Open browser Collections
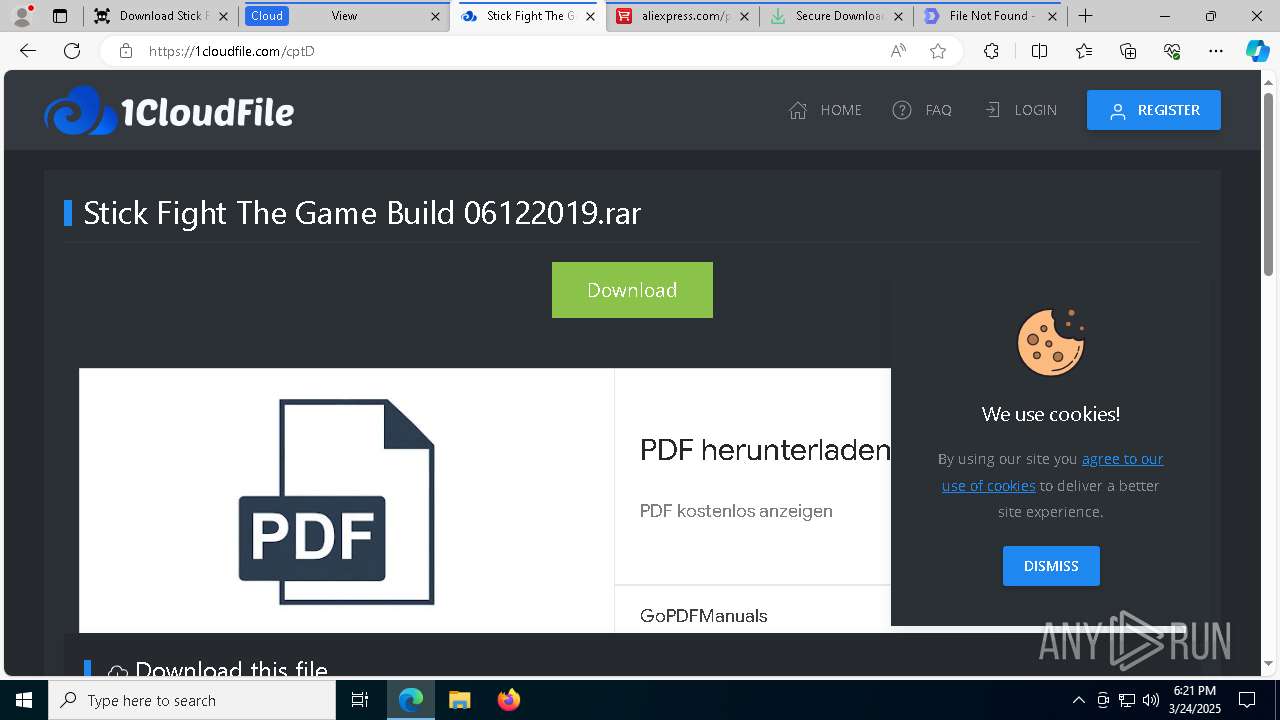The height and width of the screenshot is (720, 1280). [x=1128, y=51]
